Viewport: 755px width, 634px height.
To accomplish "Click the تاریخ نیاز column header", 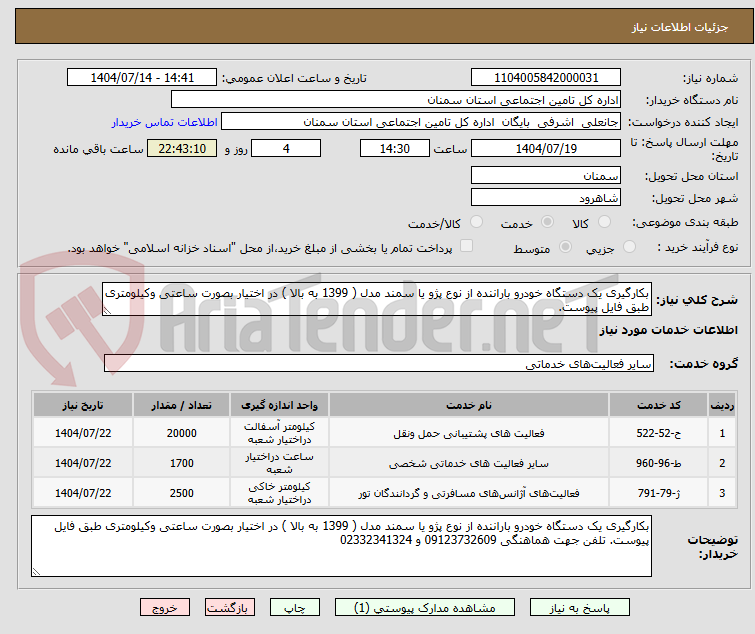I will [83, 405].
